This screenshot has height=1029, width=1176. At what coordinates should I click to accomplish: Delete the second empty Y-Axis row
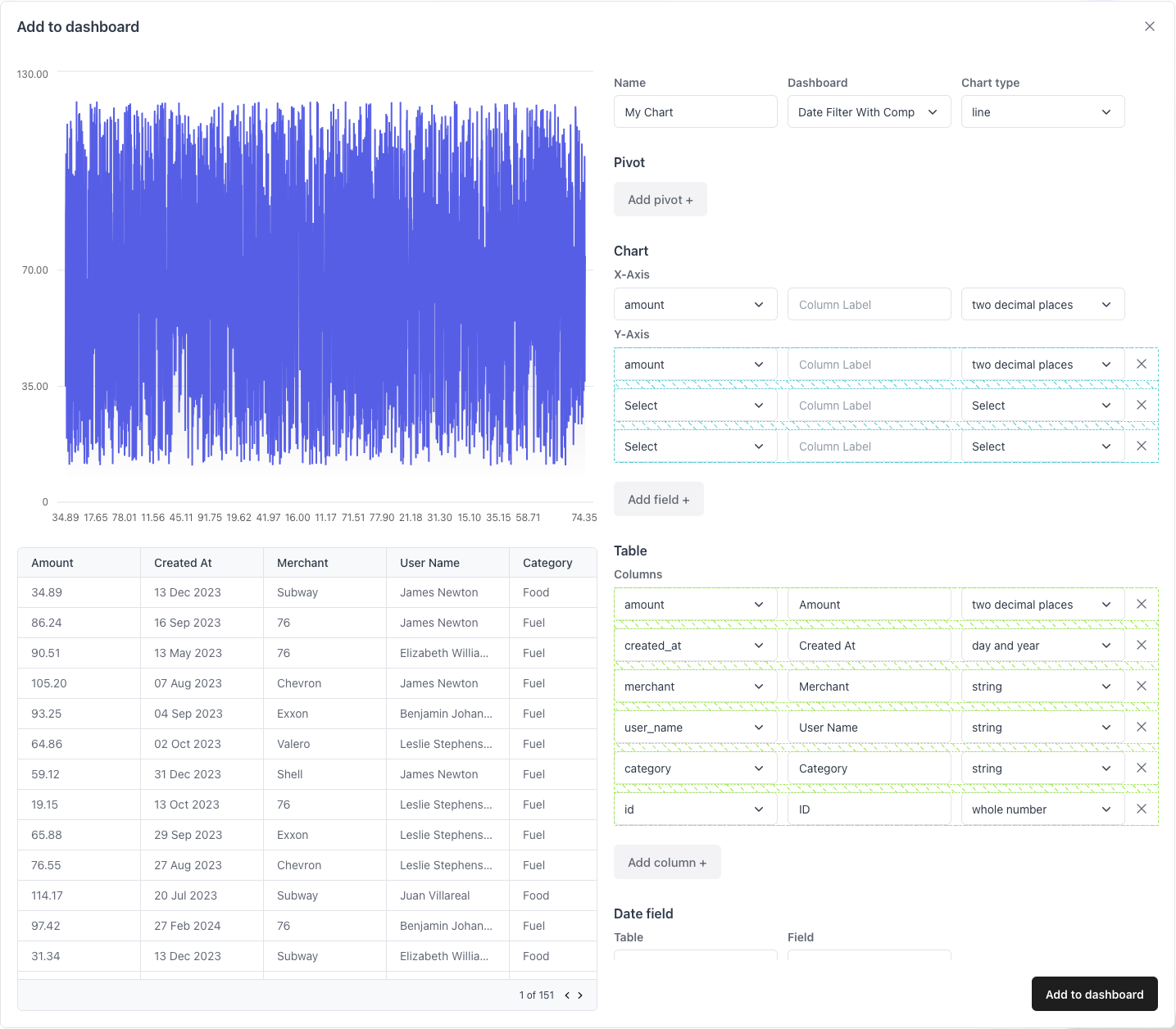[1141, 446]
